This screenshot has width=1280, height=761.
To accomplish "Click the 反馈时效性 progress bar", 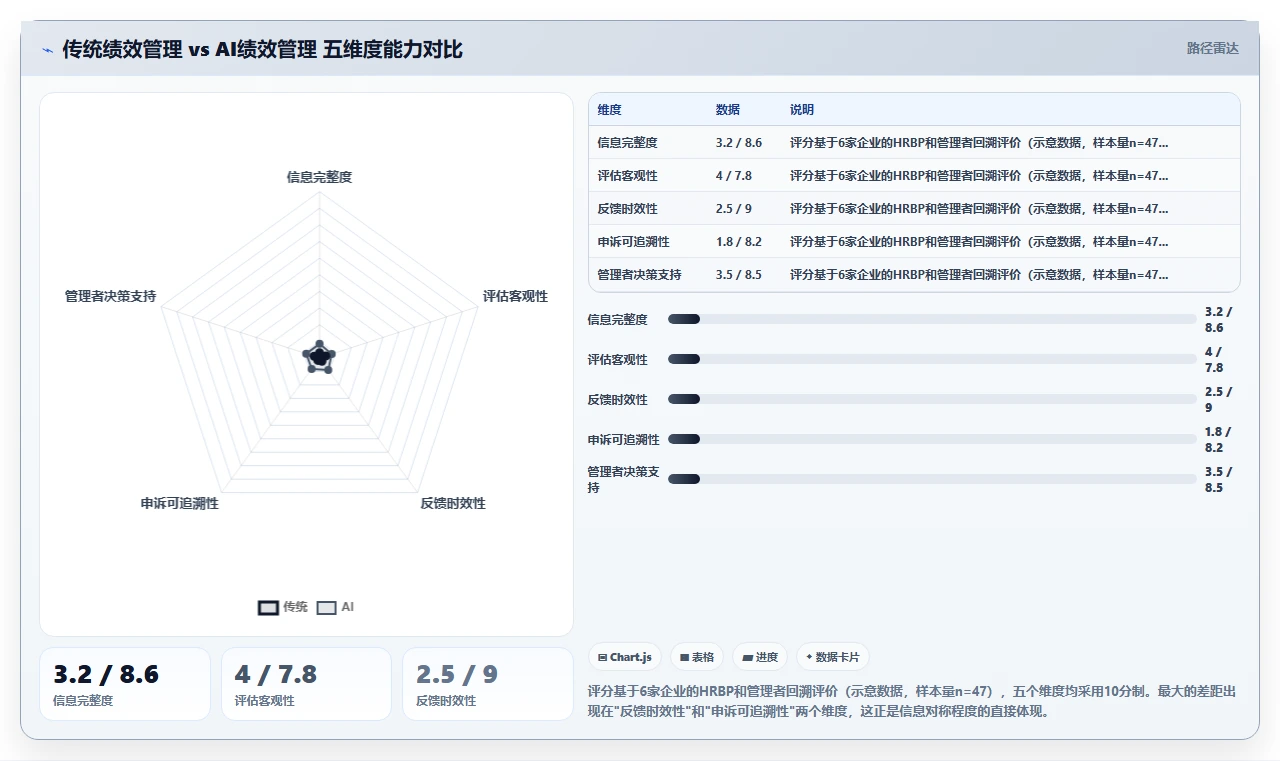I will tap(932, 399).
